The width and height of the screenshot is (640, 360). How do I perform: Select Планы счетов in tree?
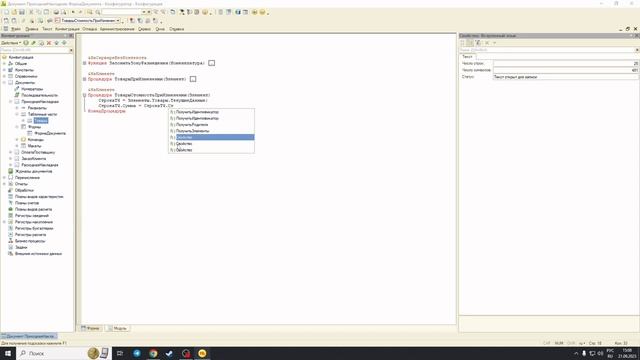27,203
